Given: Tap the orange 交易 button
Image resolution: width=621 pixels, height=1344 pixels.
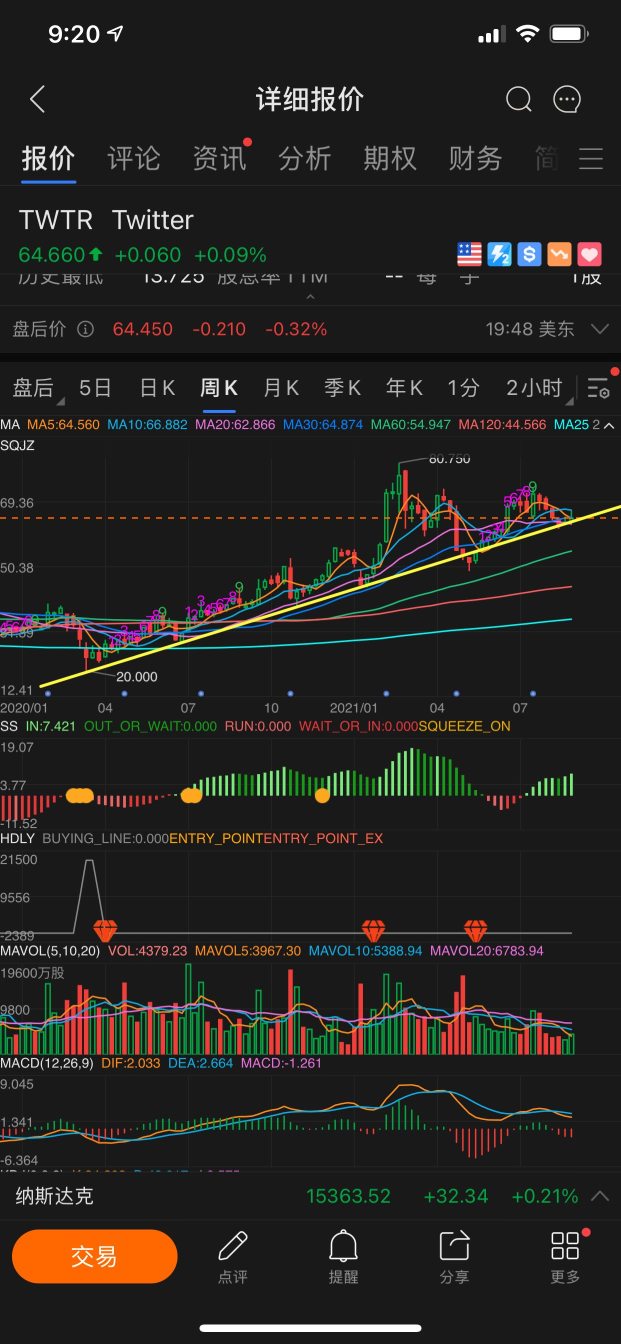Looking at the screenshot, I should tap(95, 1257).
